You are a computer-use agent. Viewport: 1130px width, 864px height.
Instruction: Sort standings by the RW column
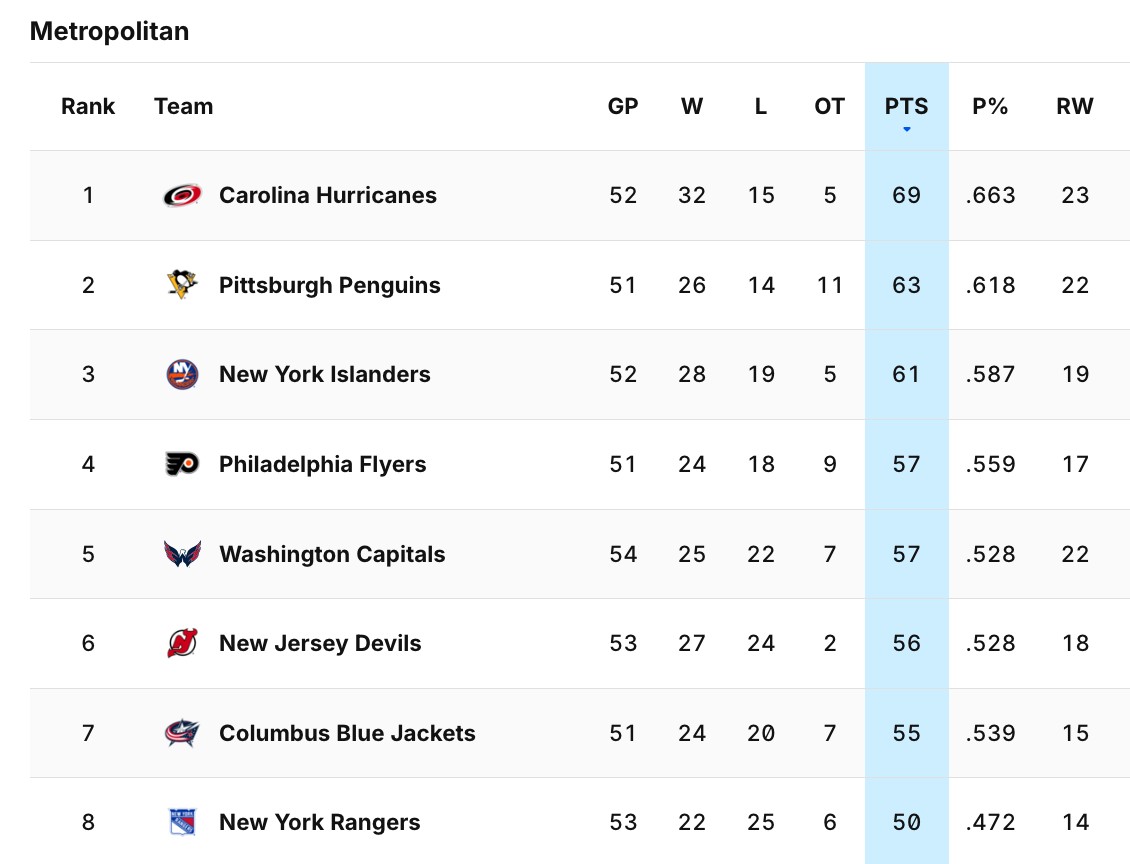[1075, 106]
